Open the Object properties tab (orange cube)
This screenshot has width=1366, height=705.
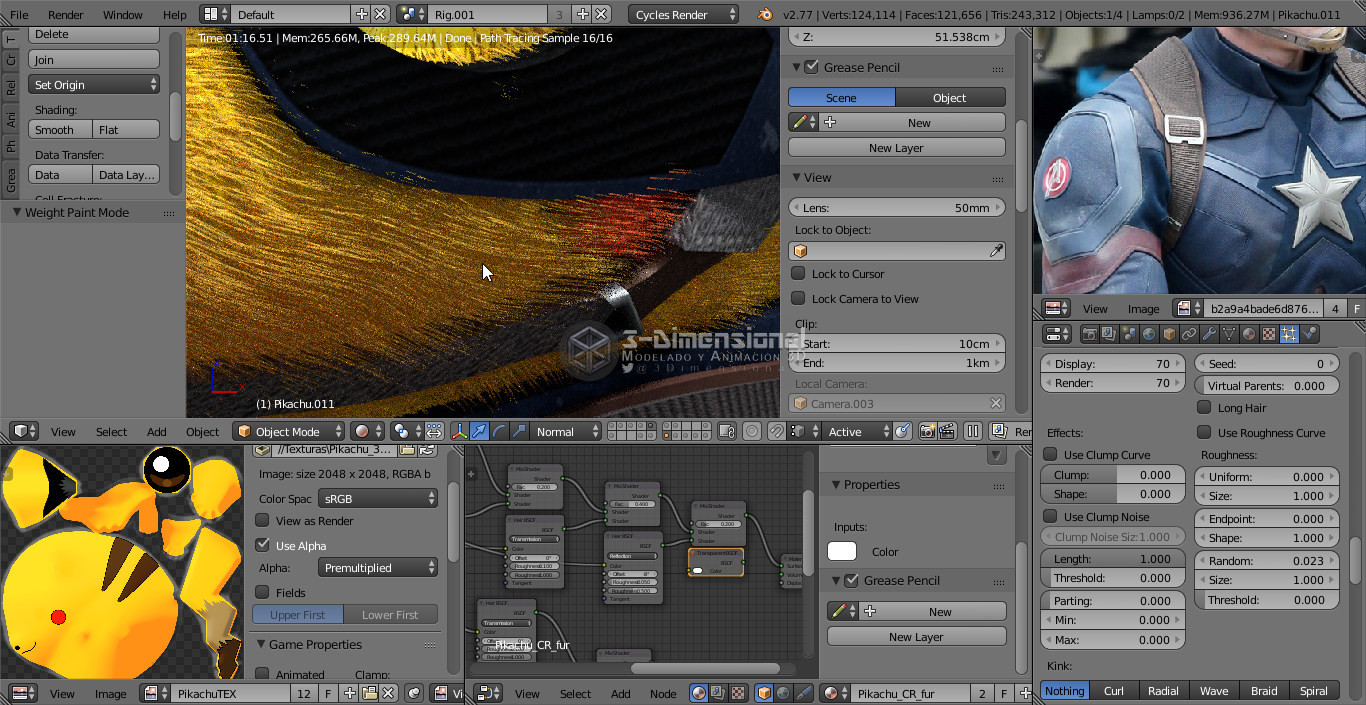(x=1169, y=334)
